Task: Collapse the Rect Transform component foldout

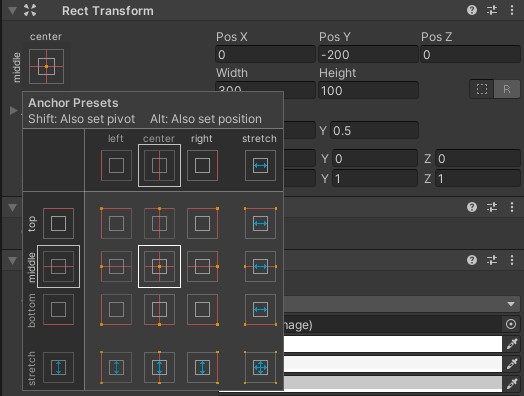Action: [13, 11]
